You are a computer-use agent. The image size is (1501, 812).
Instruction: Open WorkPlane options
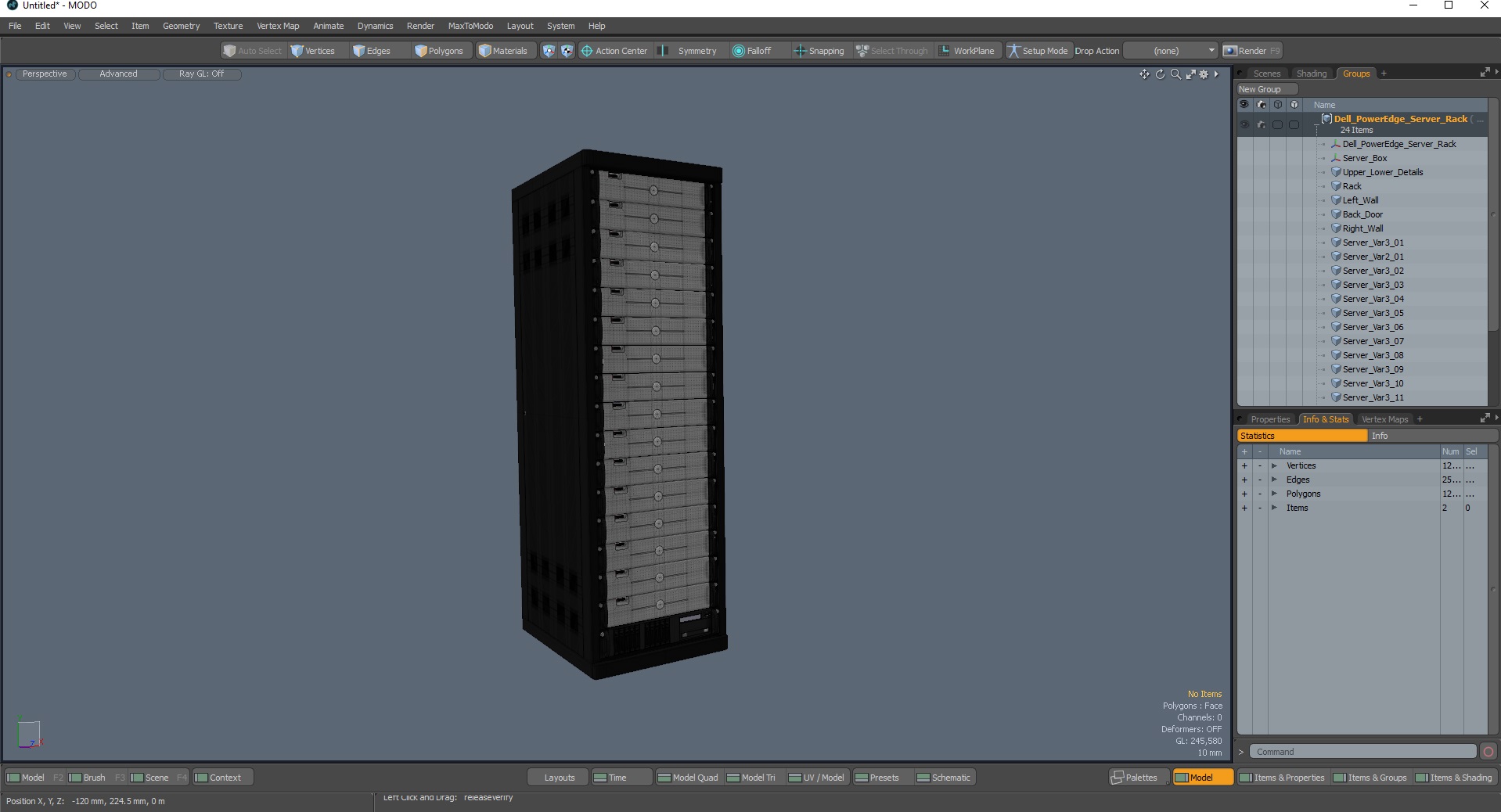coord(967,51)
